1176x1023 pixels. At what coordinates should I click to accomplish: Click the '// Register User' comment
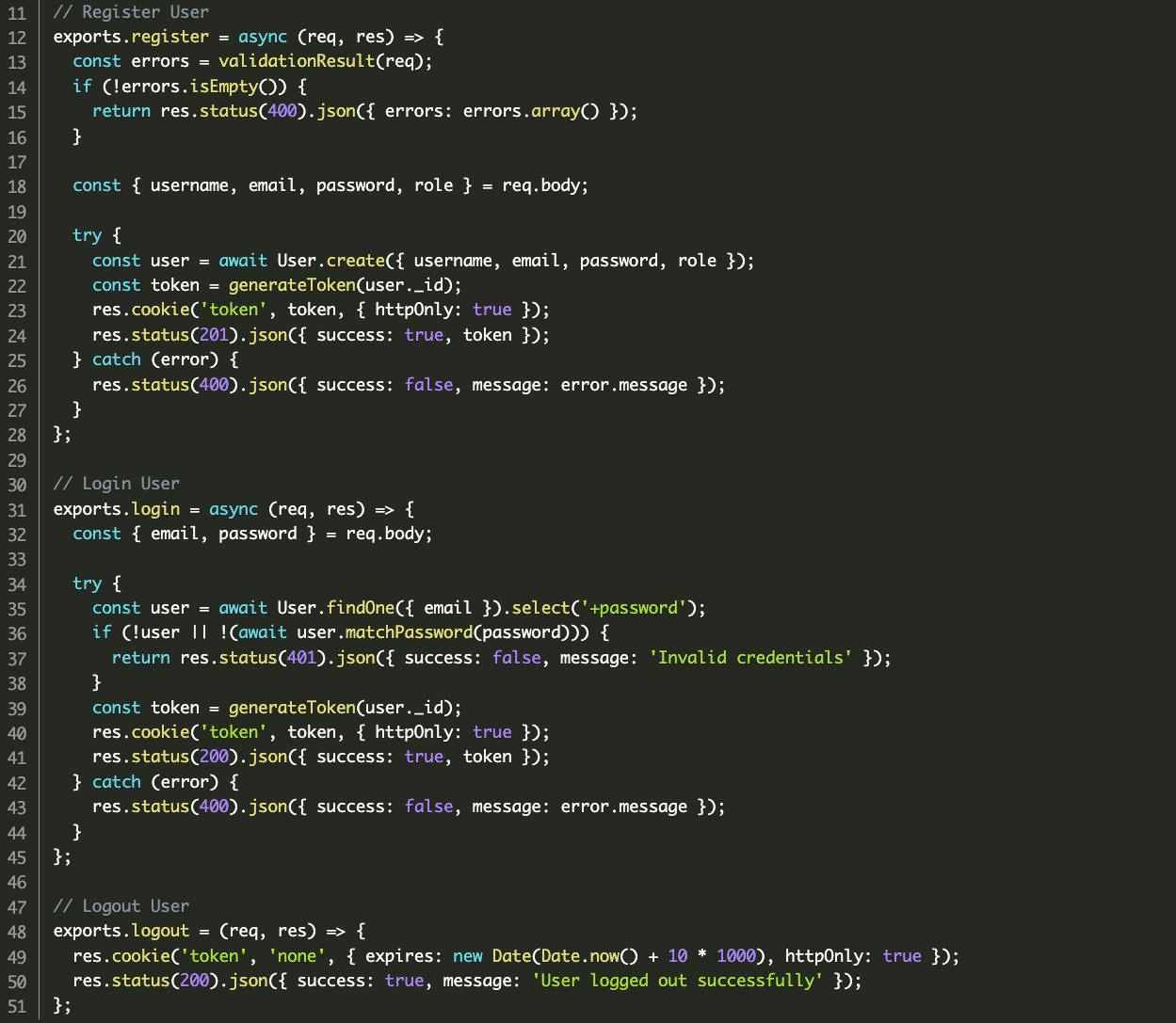[x=131, y=12]
